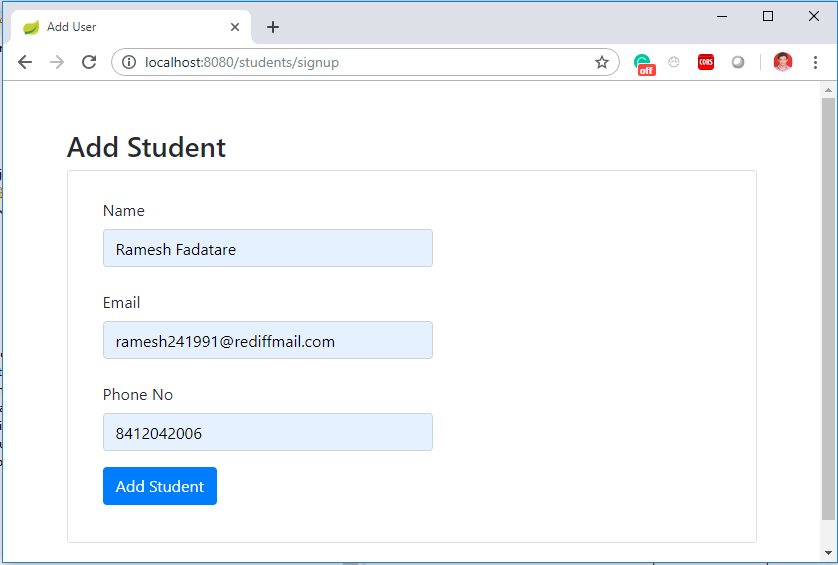Click the gray face extension icon
Viewport: 838px width, 565px height.
tap(674, 62)
